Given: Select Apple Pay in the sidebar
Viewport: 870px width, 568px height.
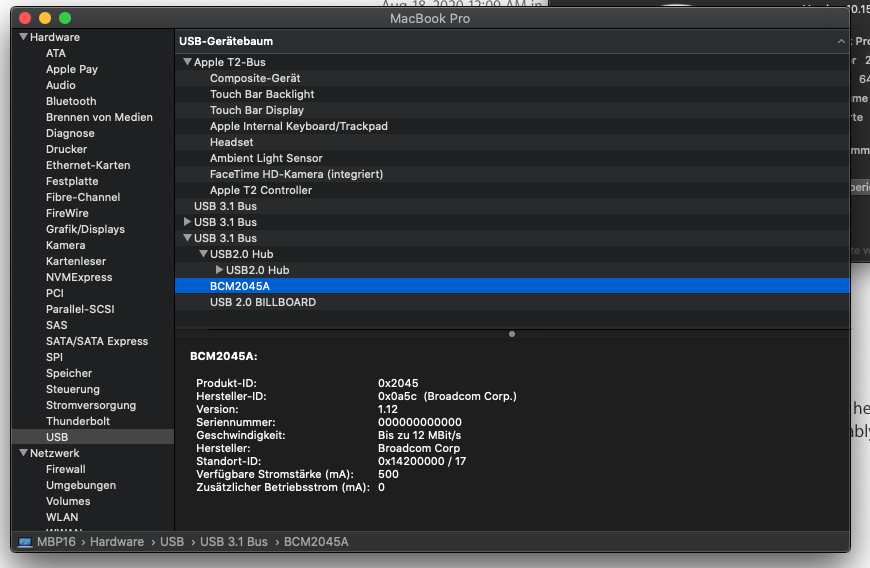Looking at the screenshot, I should coord(72,69).
